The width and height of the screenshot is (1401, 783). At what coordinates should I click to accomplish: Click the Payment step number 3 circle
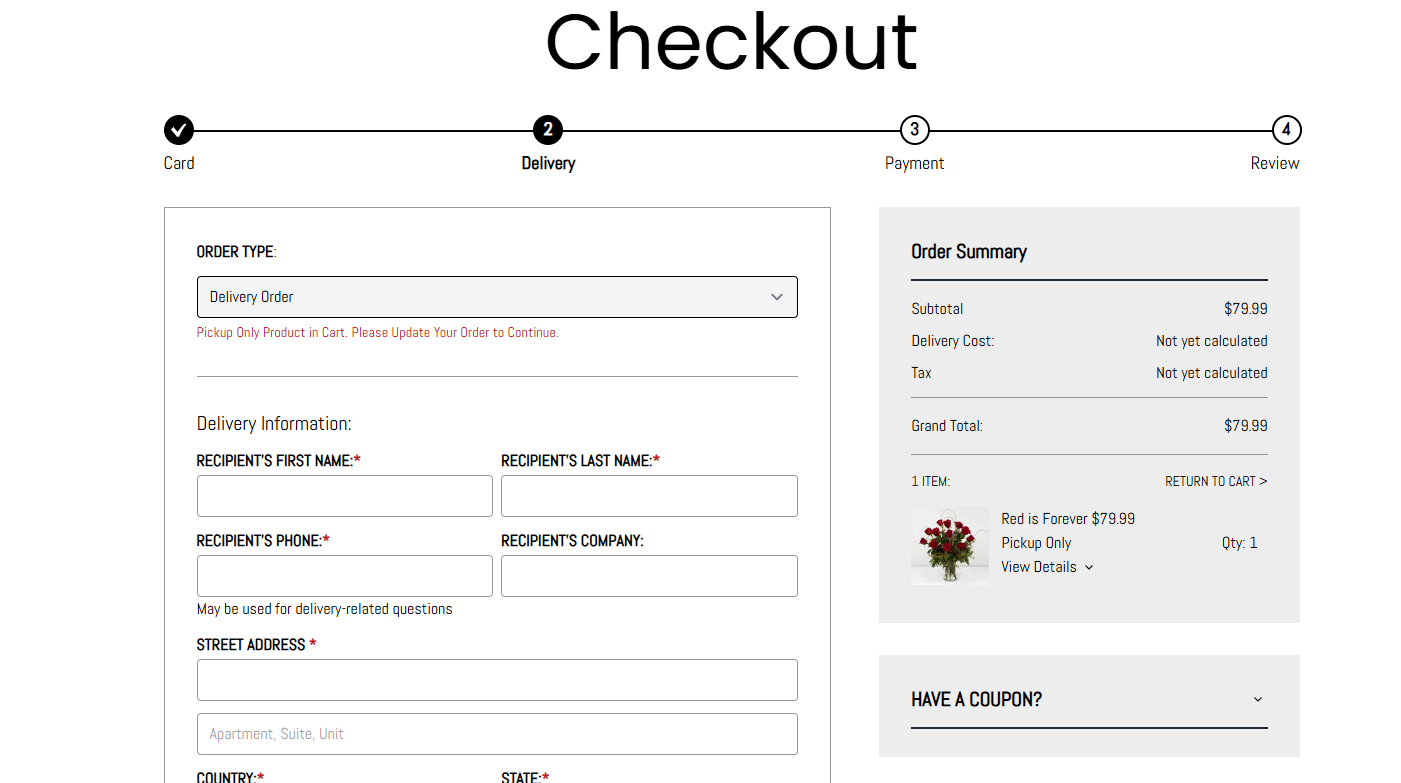[914, 130]
